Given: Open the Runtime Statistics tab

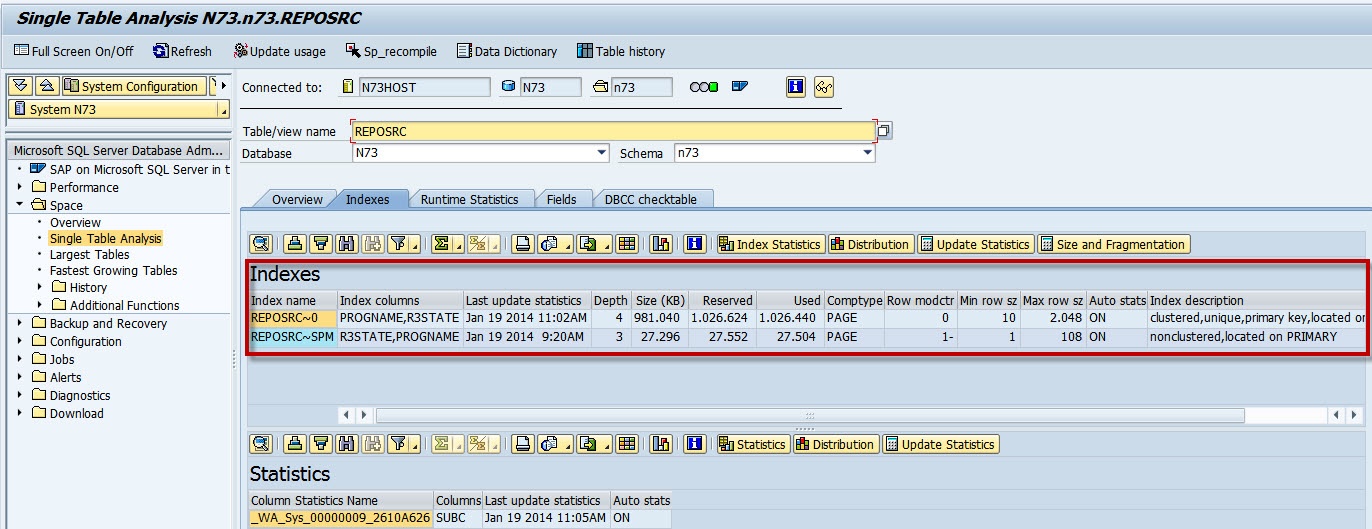Looking at the screenshot, I should point(469,199).
